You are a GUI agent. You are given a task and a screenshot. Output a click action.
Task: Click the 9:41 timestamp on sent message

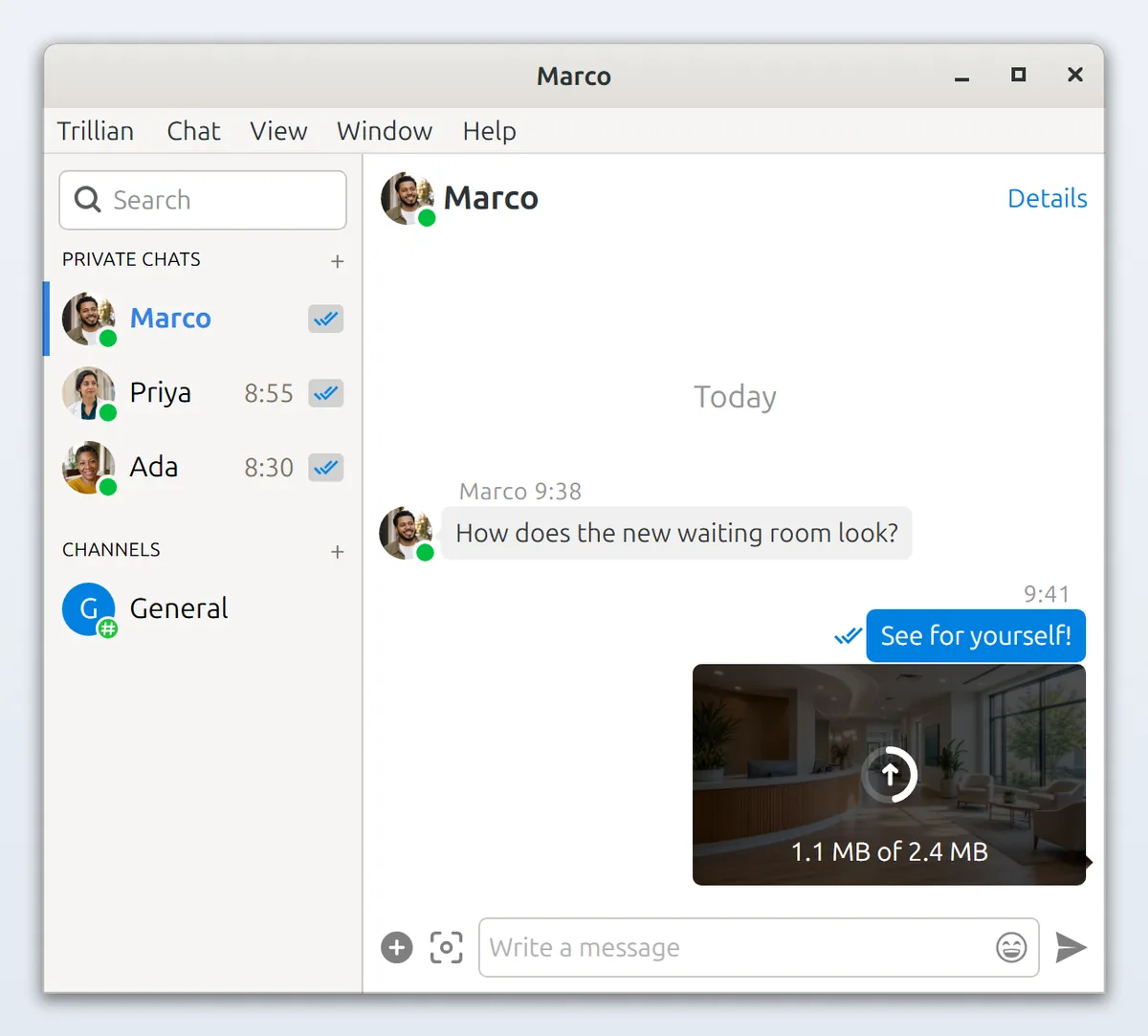tap(1047, 594)
